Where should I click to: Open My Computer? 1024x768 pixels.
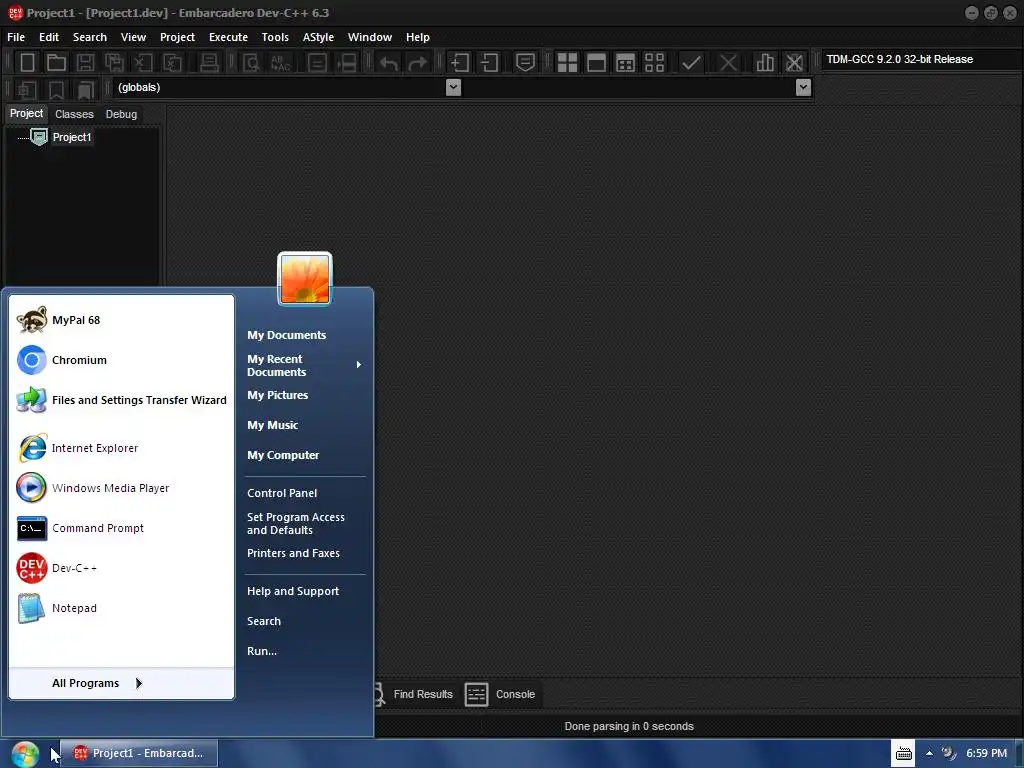(283, 455)
